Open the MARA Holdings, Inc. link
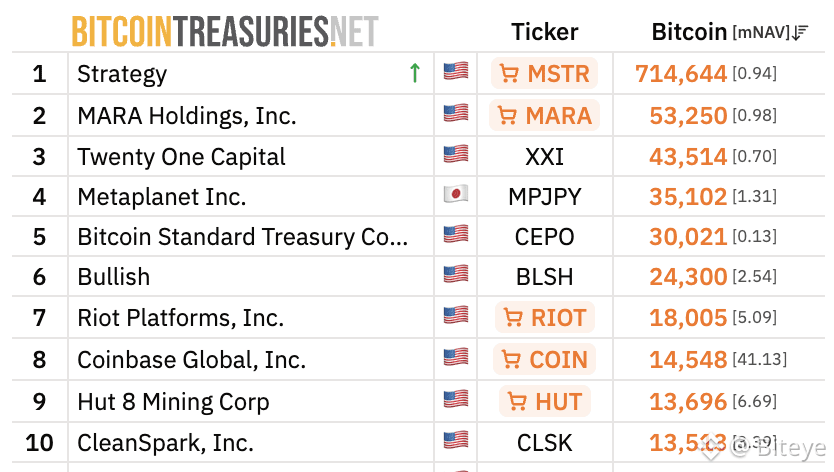Screen dimensions: 834x472 coord(187,115)
